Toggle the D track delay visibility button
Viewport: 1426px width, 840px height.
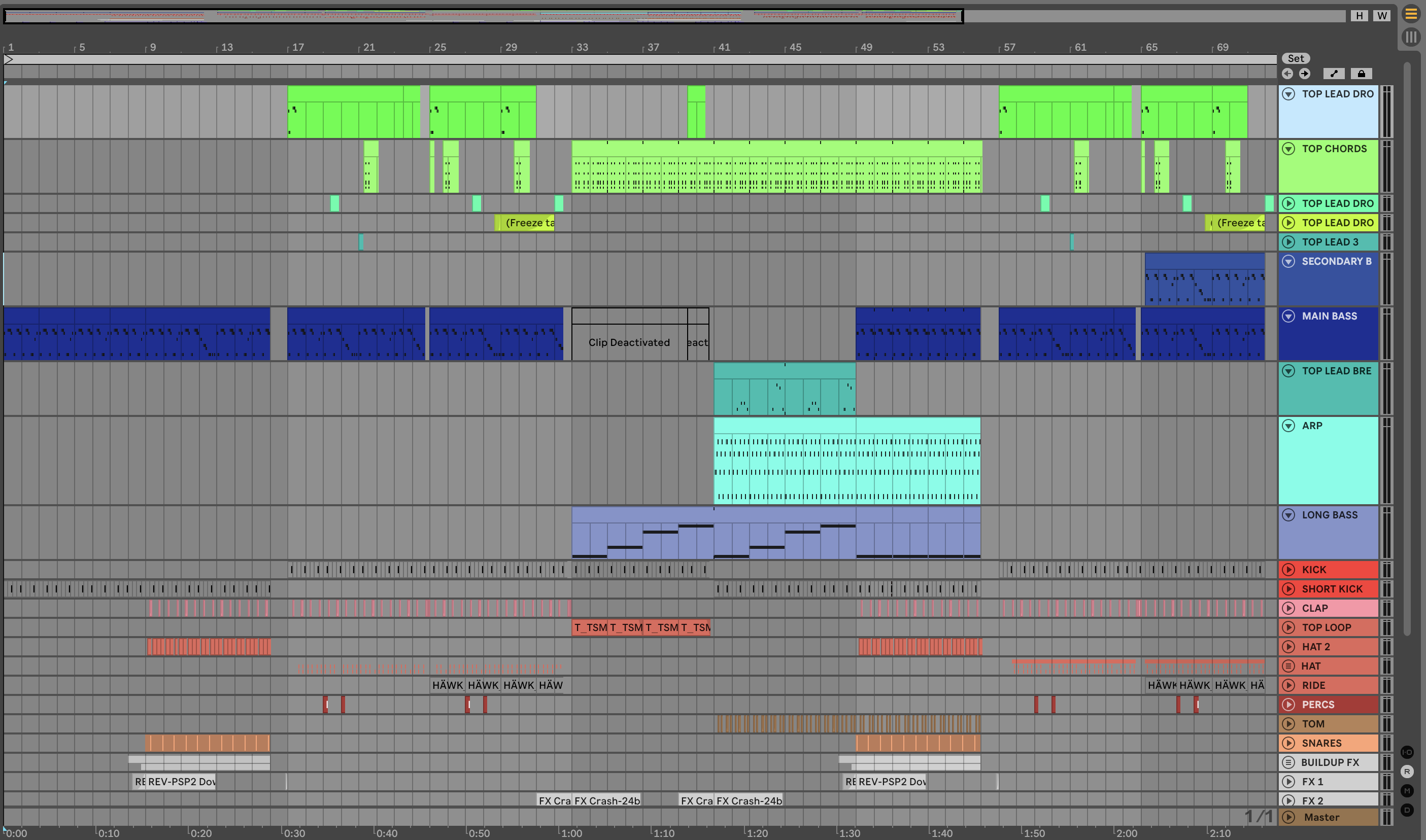(1407, 810)
